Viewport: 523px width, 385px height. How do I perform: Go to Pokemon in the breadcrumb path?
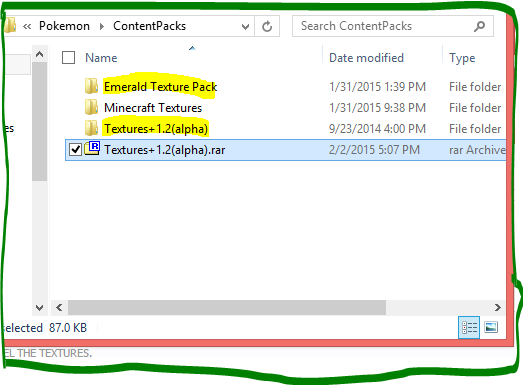point(64,26)
